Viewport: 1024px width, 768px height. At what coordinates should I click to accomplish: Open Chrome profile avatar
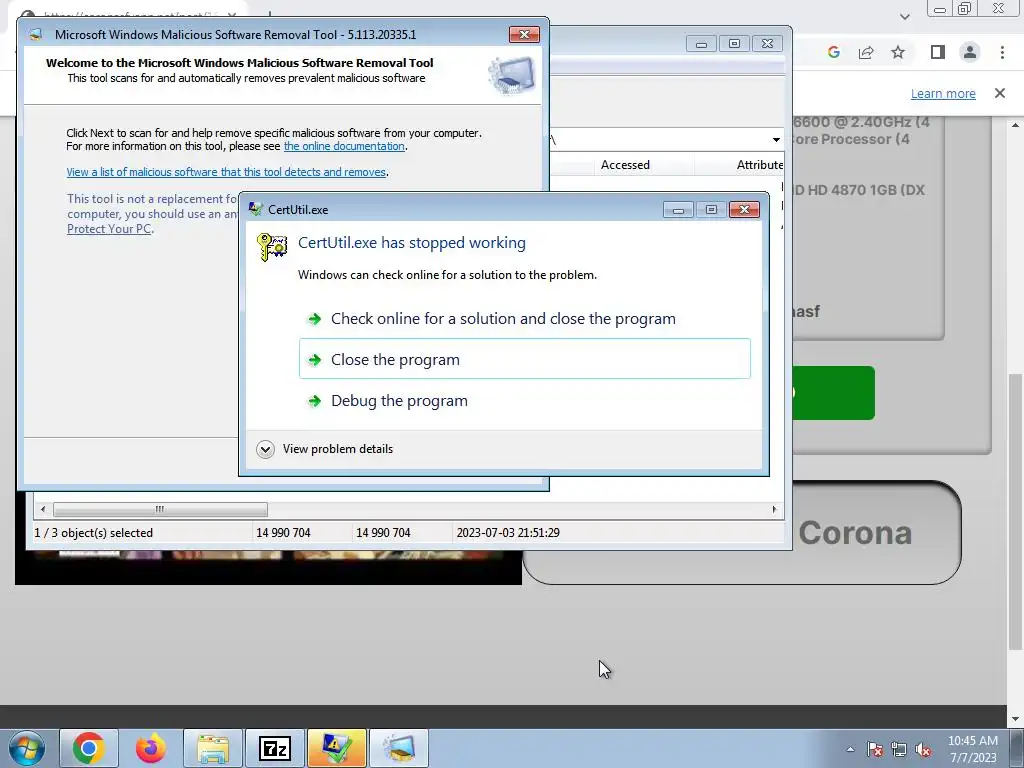tap(970, 52)
